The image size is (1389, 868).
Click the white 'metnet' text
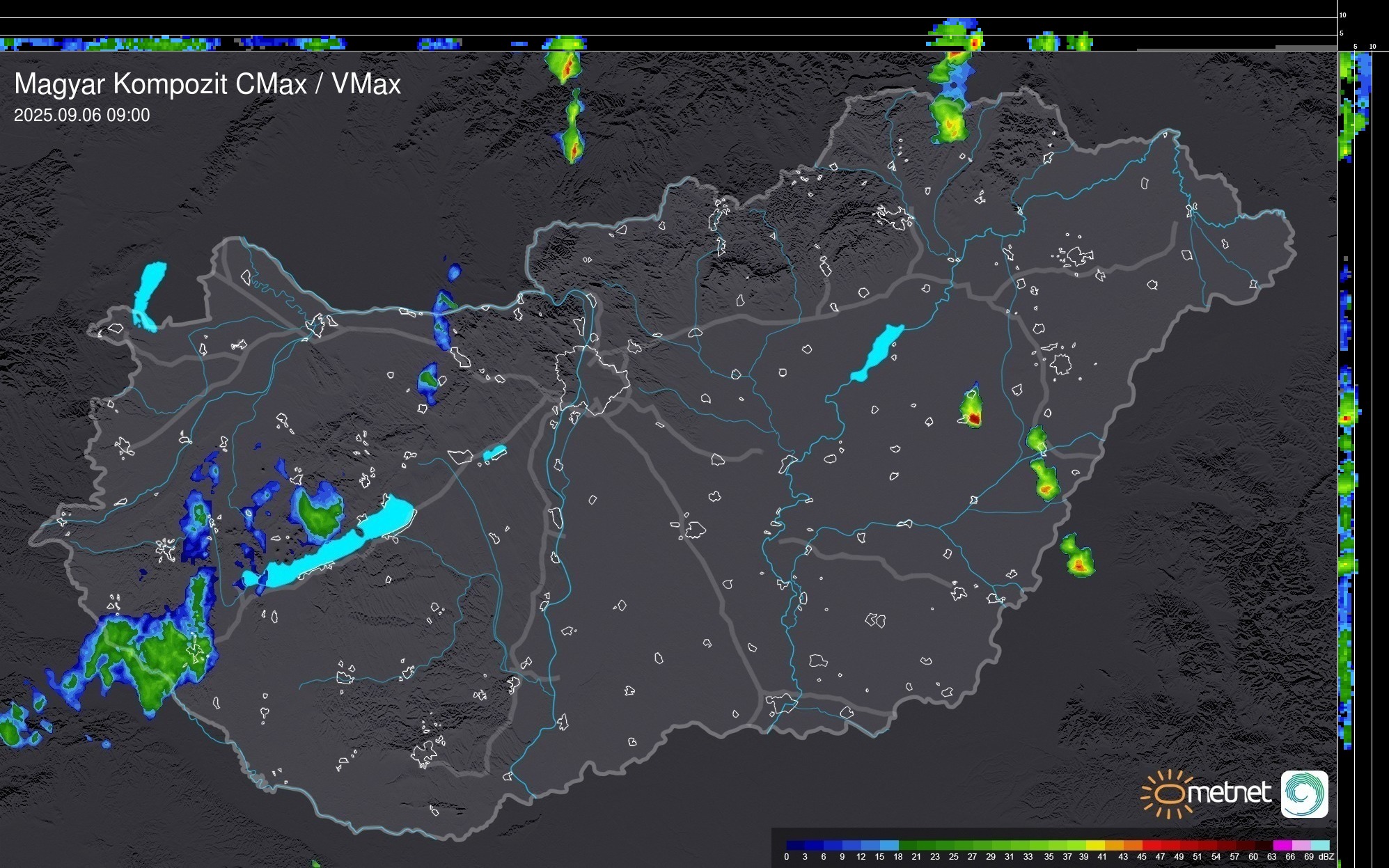(x=1230, y=794)
